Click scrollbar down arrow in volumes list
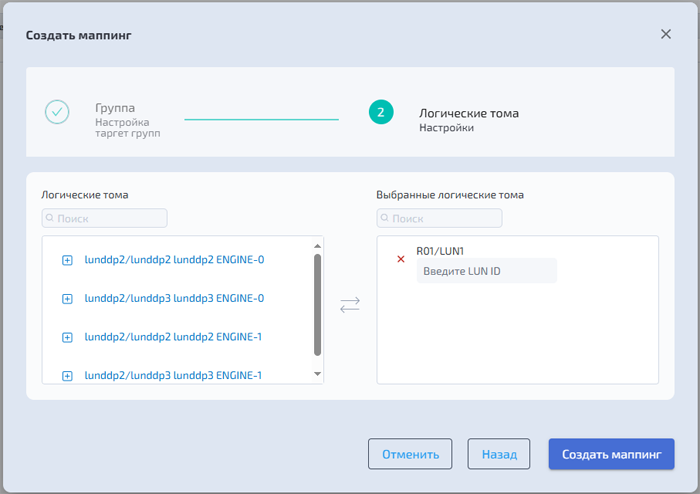700x494 pixels. pyautogui.click(x=317, y=374)
